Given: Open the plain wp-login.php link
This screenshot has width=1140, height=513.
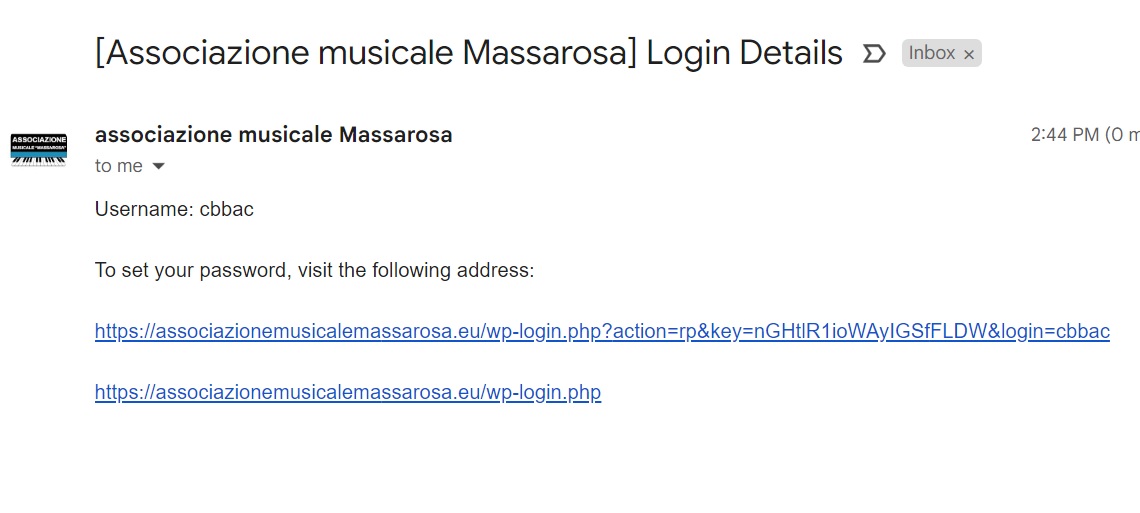Looking at the screenshot, I should click(348, 392).
